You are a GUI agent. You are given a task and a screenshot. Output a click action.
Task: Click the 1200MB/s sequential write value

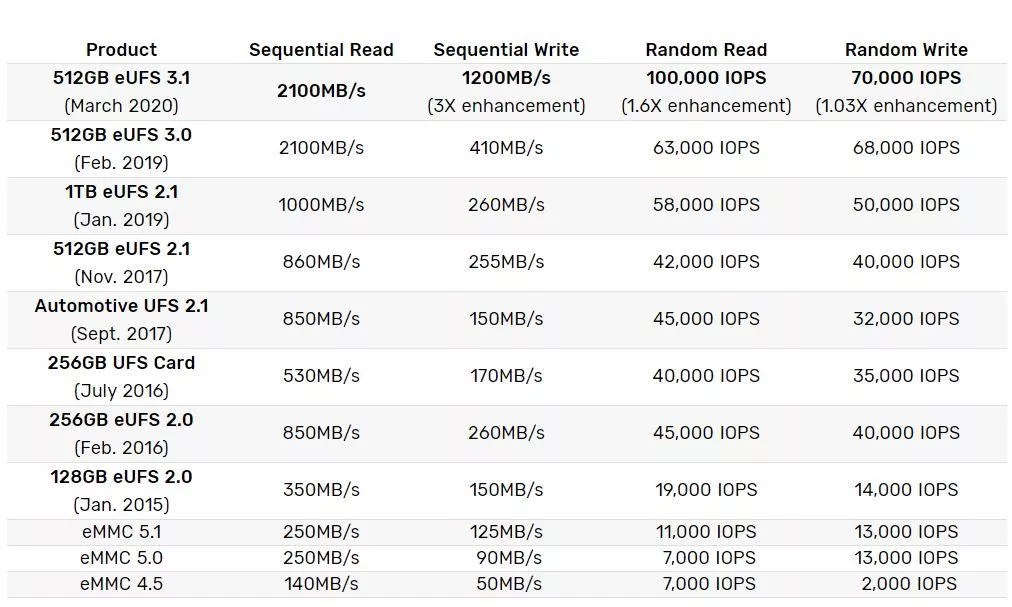click(506, 78)
